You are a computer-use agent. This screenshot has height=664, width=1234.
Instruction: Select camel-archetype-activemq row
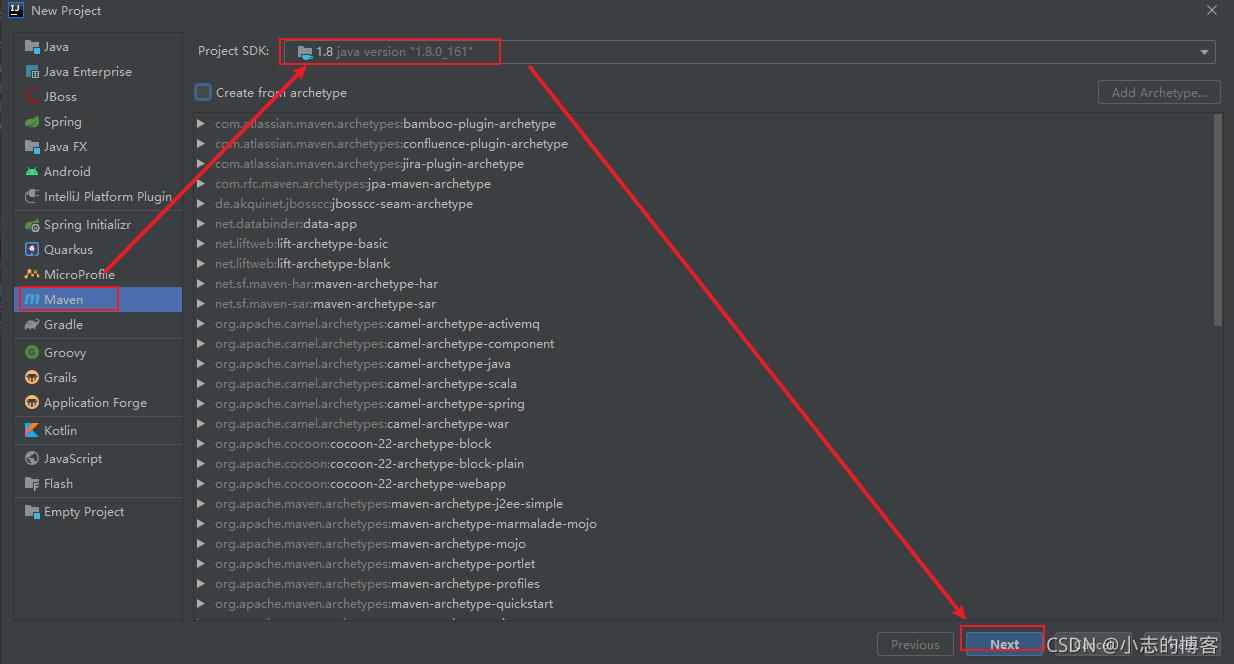tap(702, 324)
